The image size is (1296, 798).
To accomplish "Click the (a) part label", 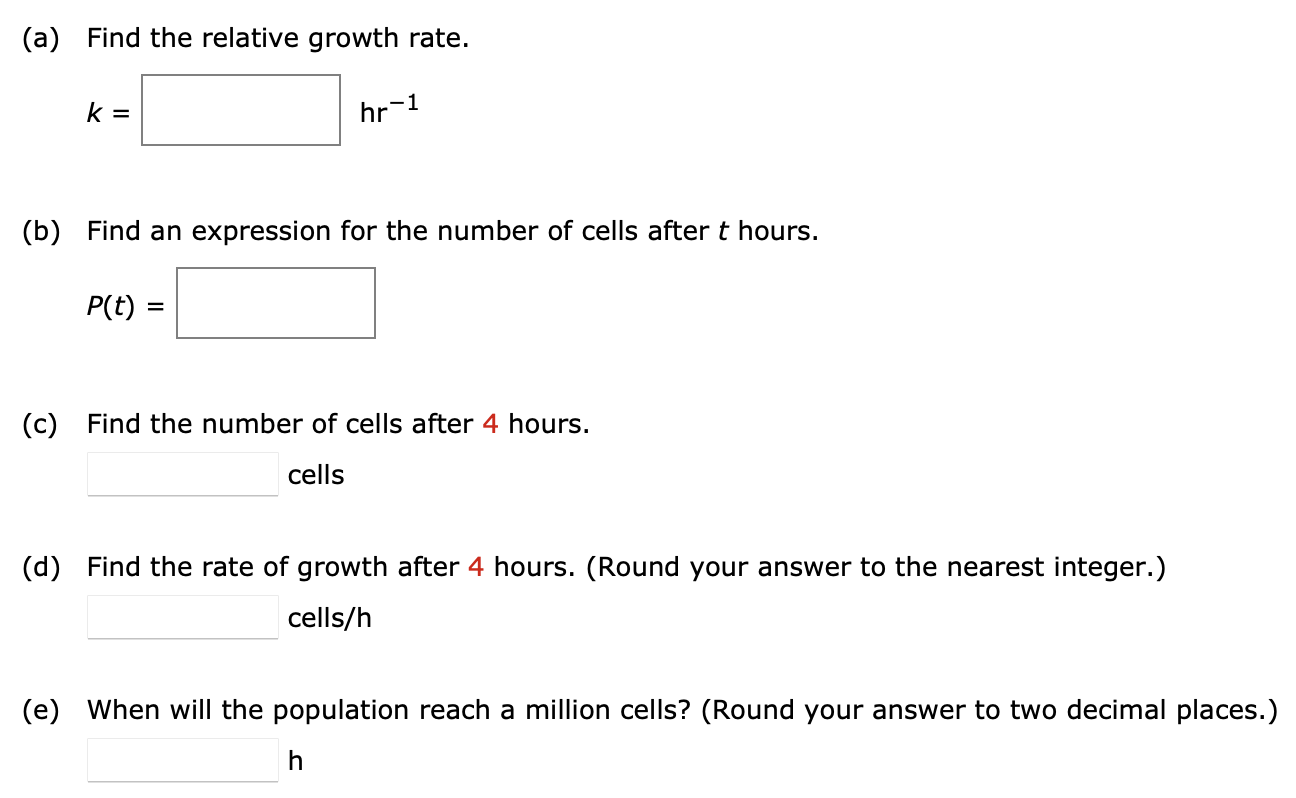I will click(40, 39).
